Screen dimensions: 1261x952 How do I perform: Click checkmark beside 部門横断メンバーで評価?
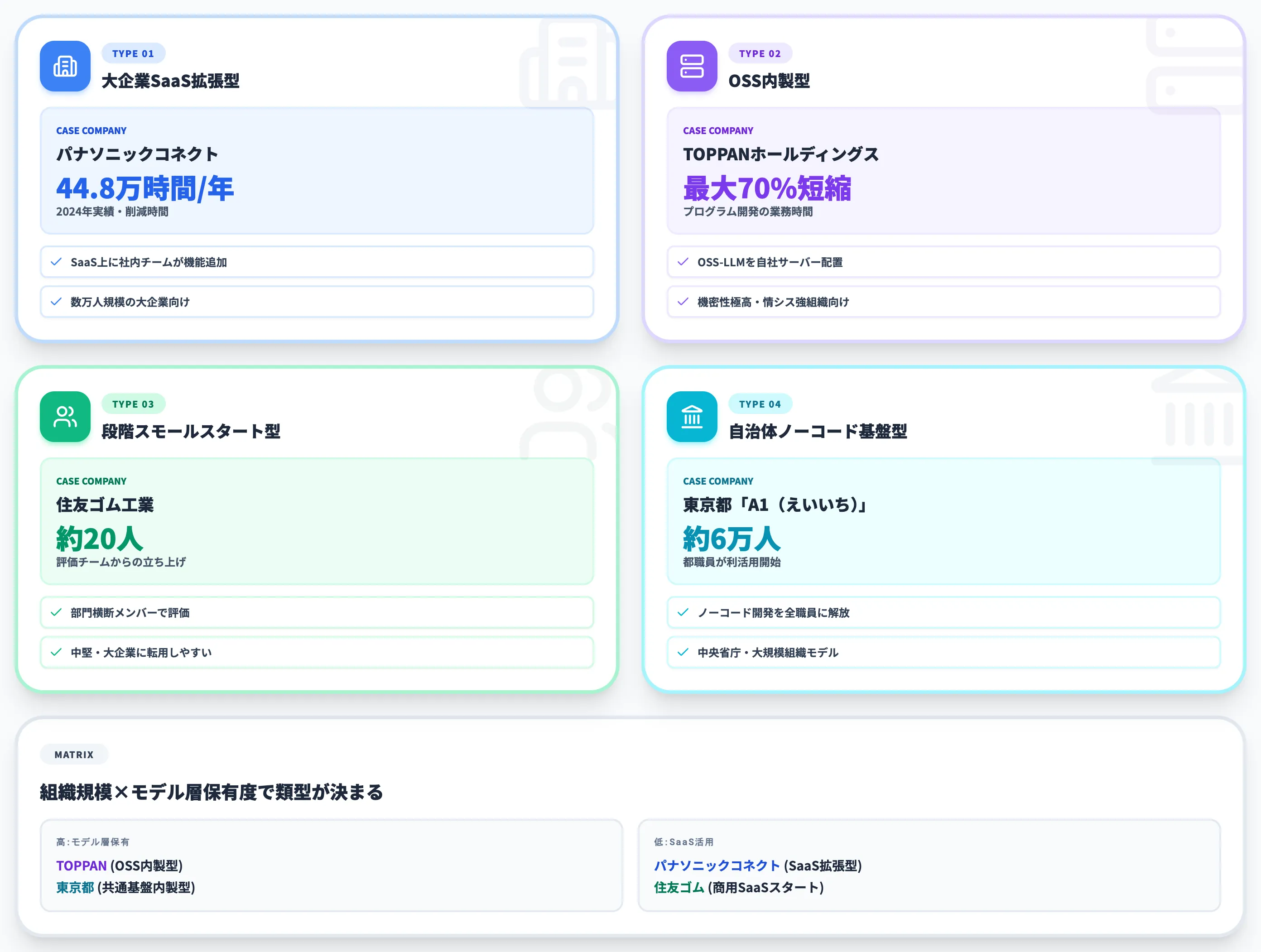pyautogui.click(x=56, y=613)
